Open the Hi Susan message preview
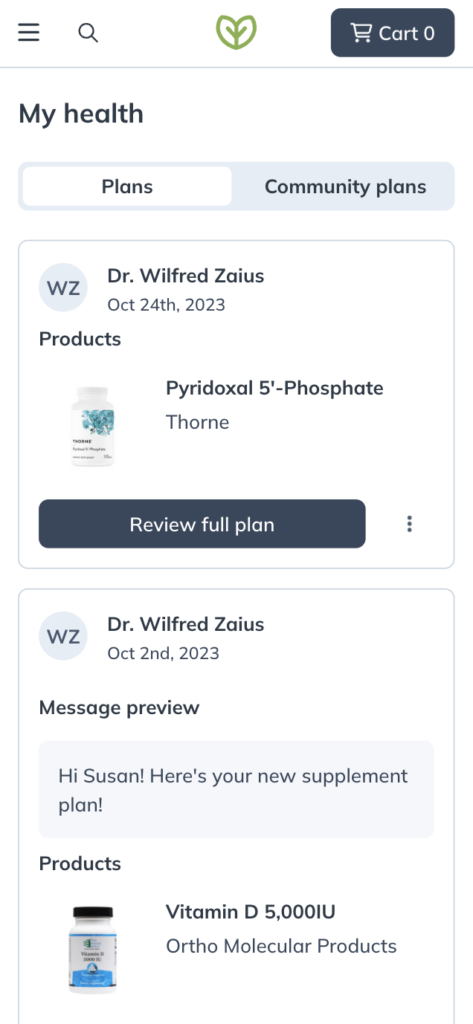This screenshot has height=1024, width=473. (236, 790)
